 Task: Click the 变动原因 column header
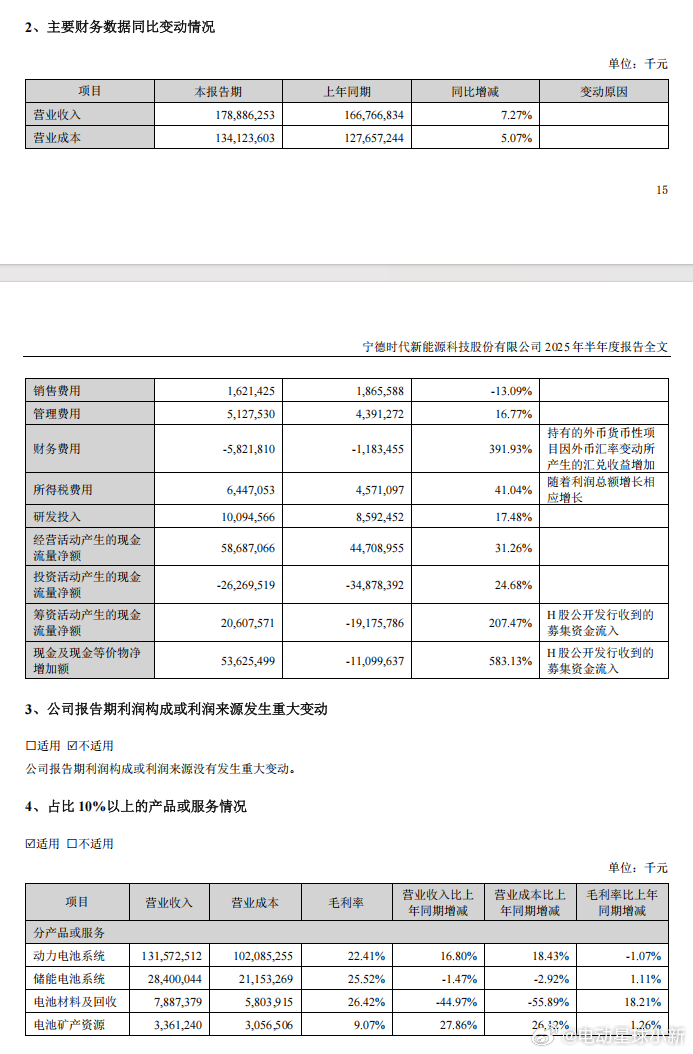point(604,91)
